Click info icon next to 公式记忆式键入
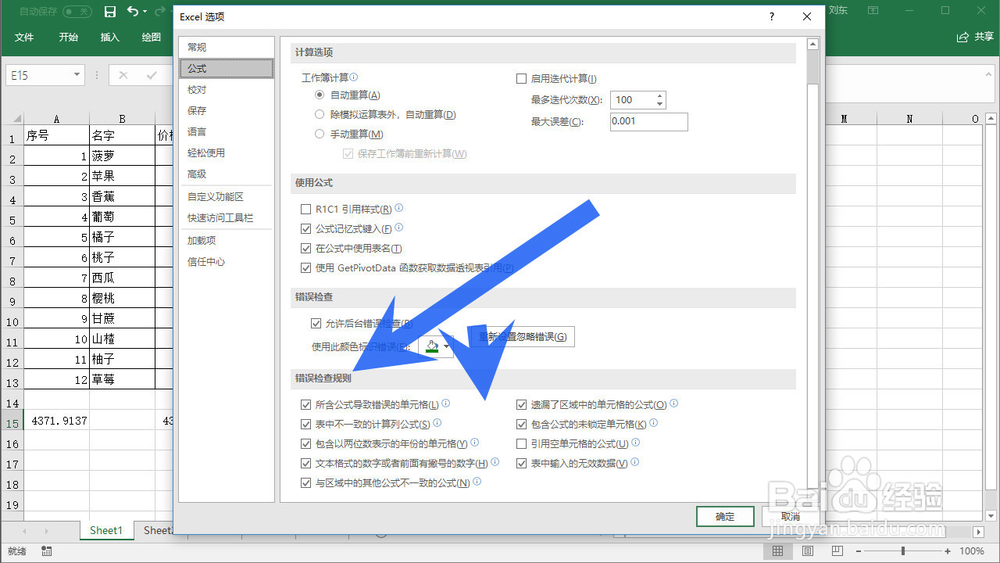Viewport: 1000px width, 563px height. pyautogui.click(x=399, y=228)
